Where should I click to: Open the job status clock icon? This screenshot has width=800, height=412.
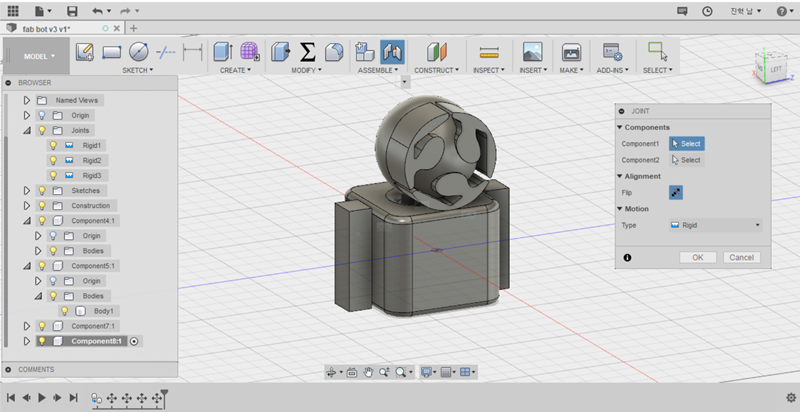[708, 9]
